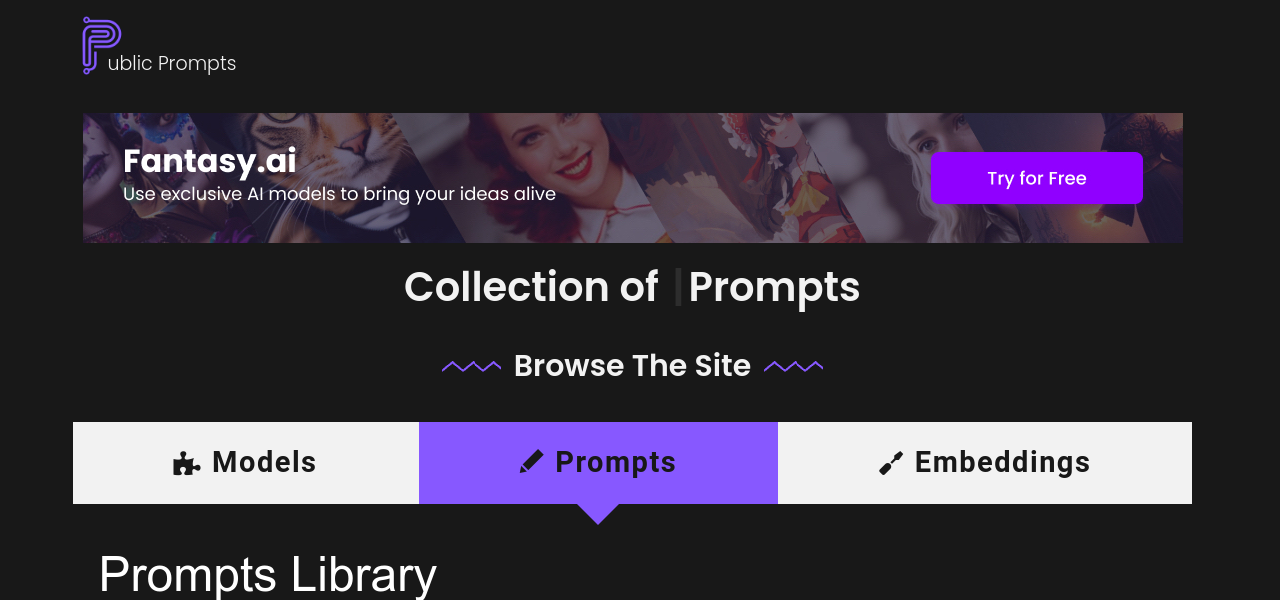Click the Try for Free button

tap(1037, 178)
